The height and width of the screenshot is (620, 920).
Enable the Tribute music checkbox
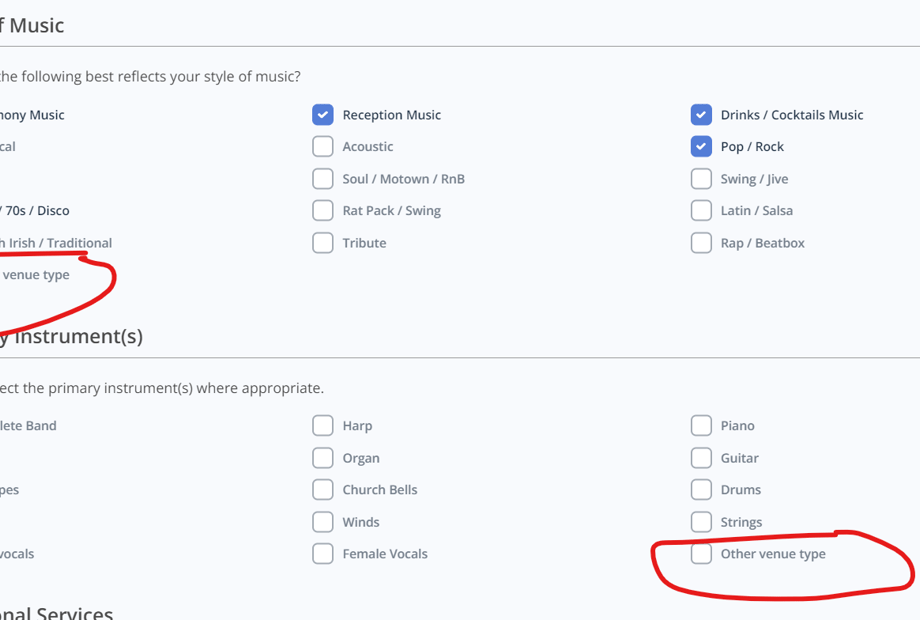click(322, 243)
